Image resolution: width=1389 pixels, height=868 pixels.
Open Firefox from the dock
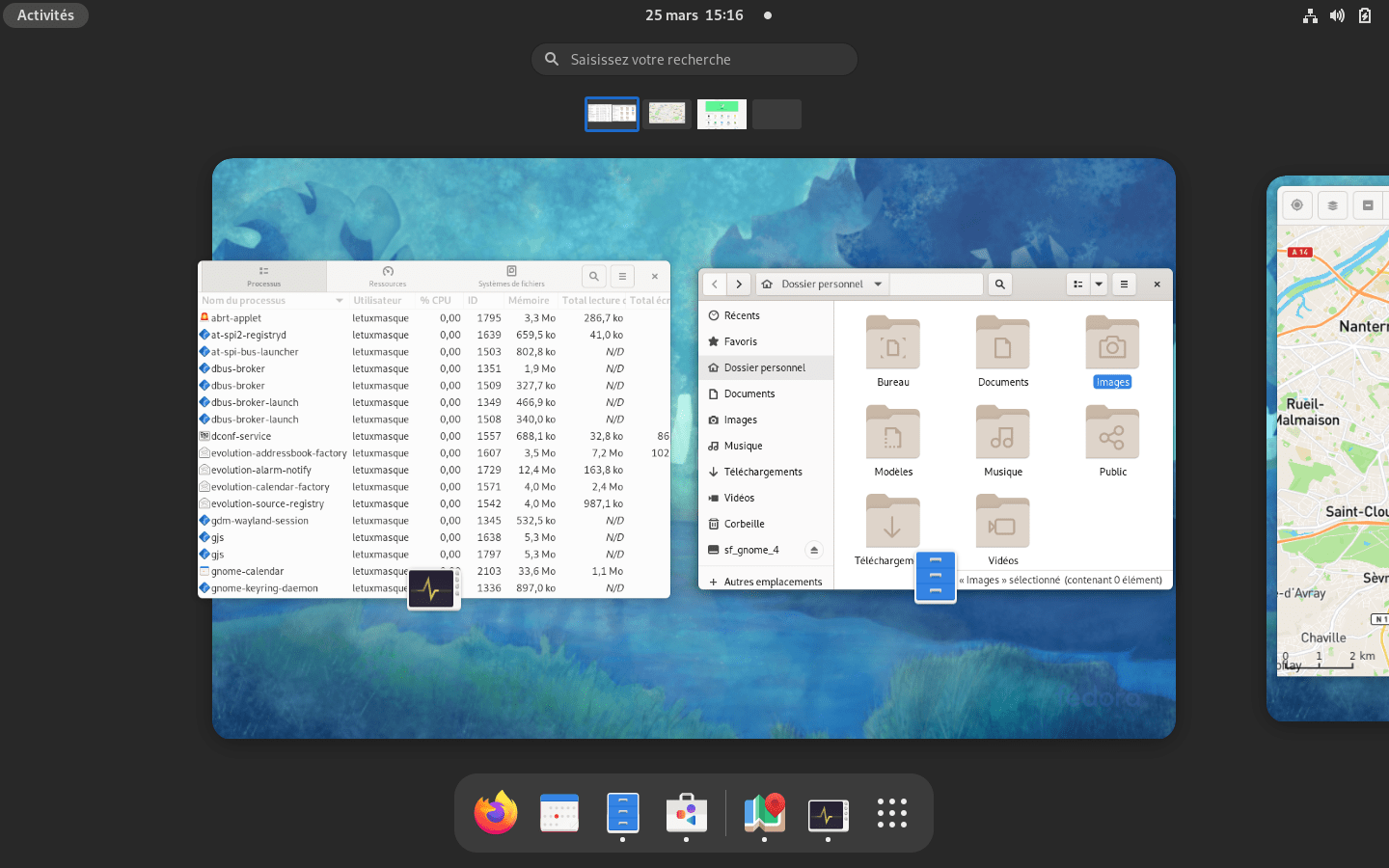click(496, 813)
